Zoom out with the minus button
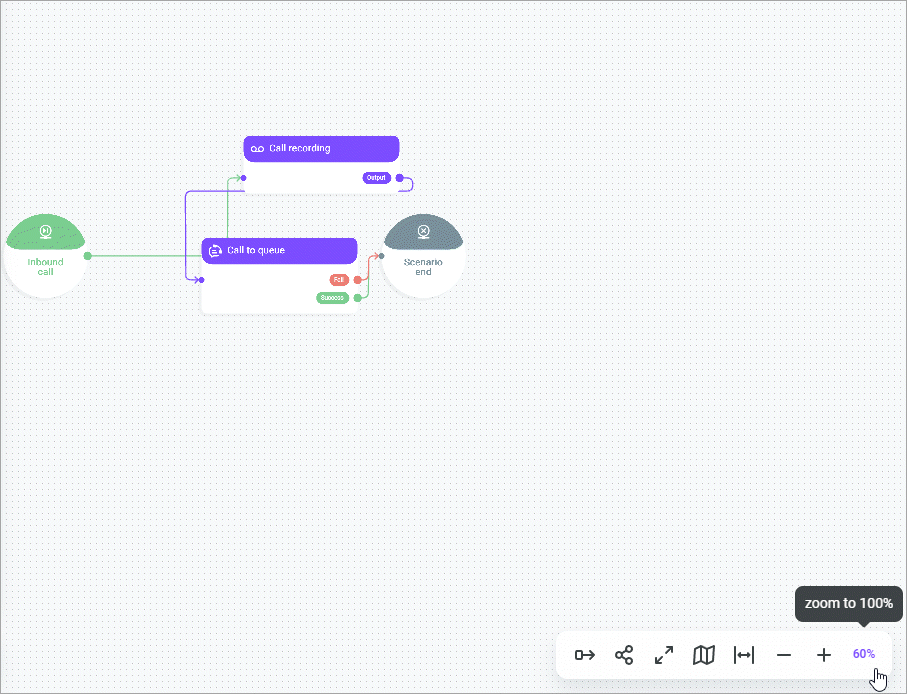907x694 pixels. point(784,655)
